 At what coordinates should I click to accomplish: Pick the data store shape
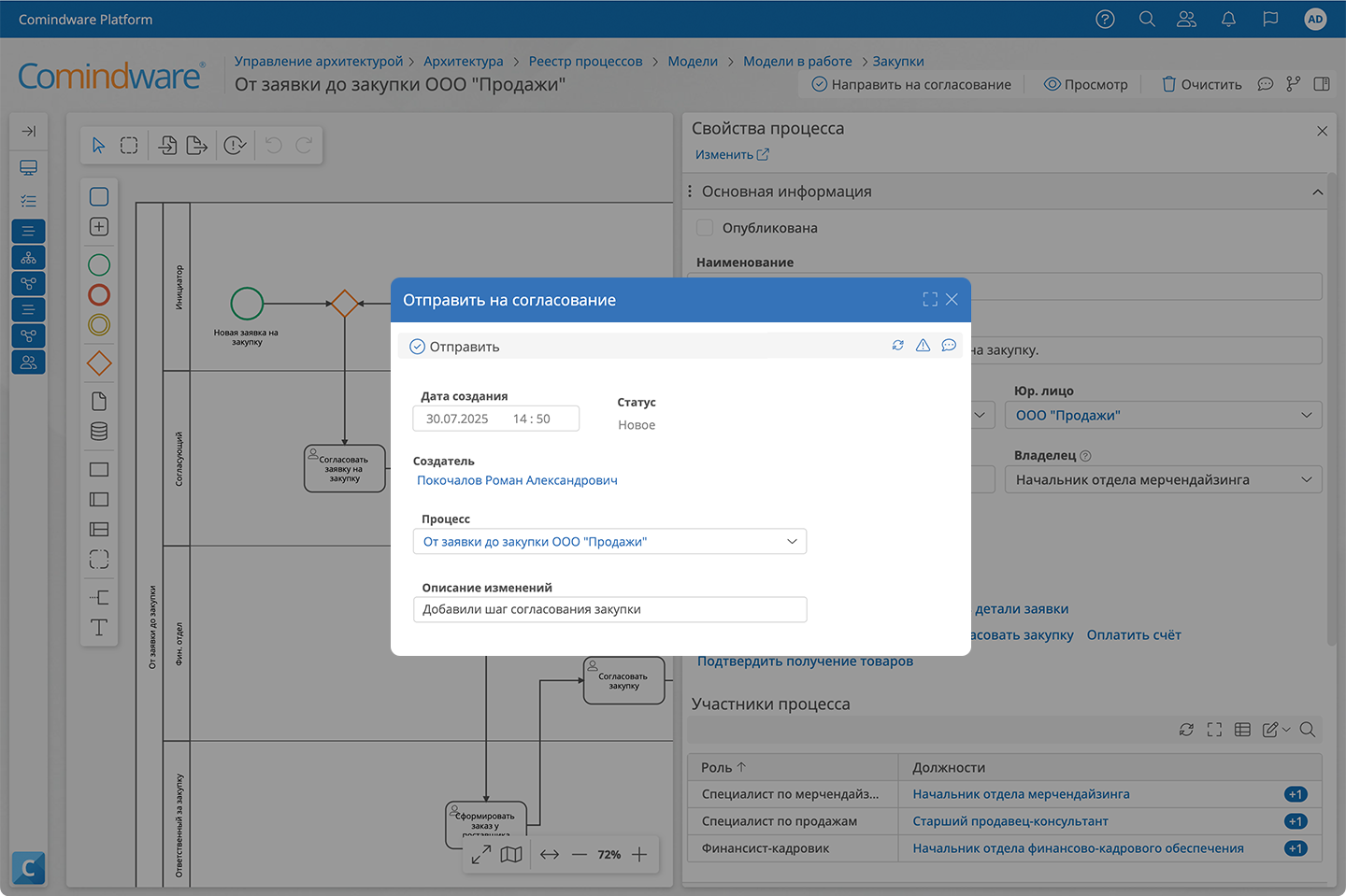[99, 432]
